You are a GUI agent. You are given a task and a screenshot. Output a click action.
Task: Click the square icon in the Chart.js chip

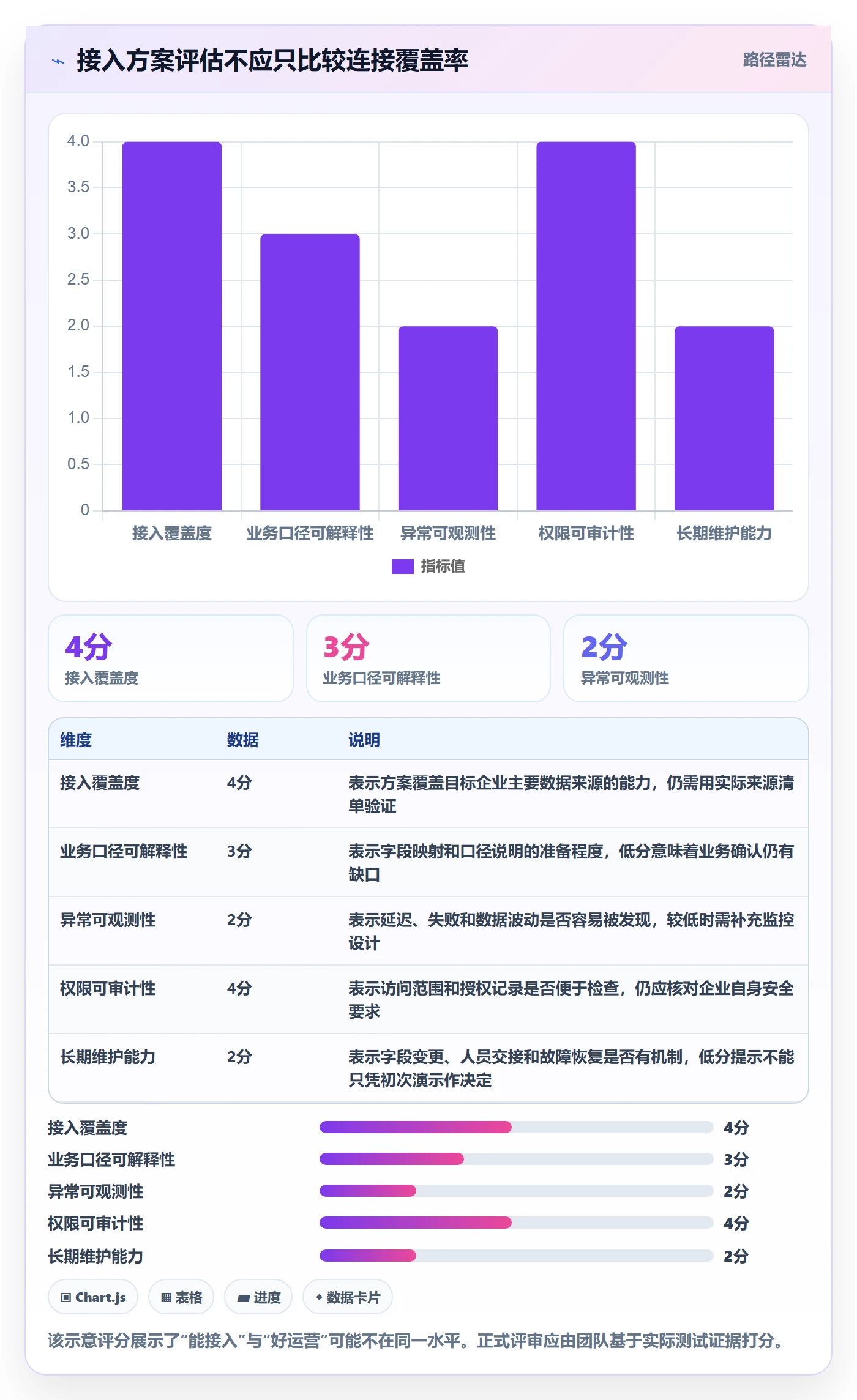[65, 1298]
